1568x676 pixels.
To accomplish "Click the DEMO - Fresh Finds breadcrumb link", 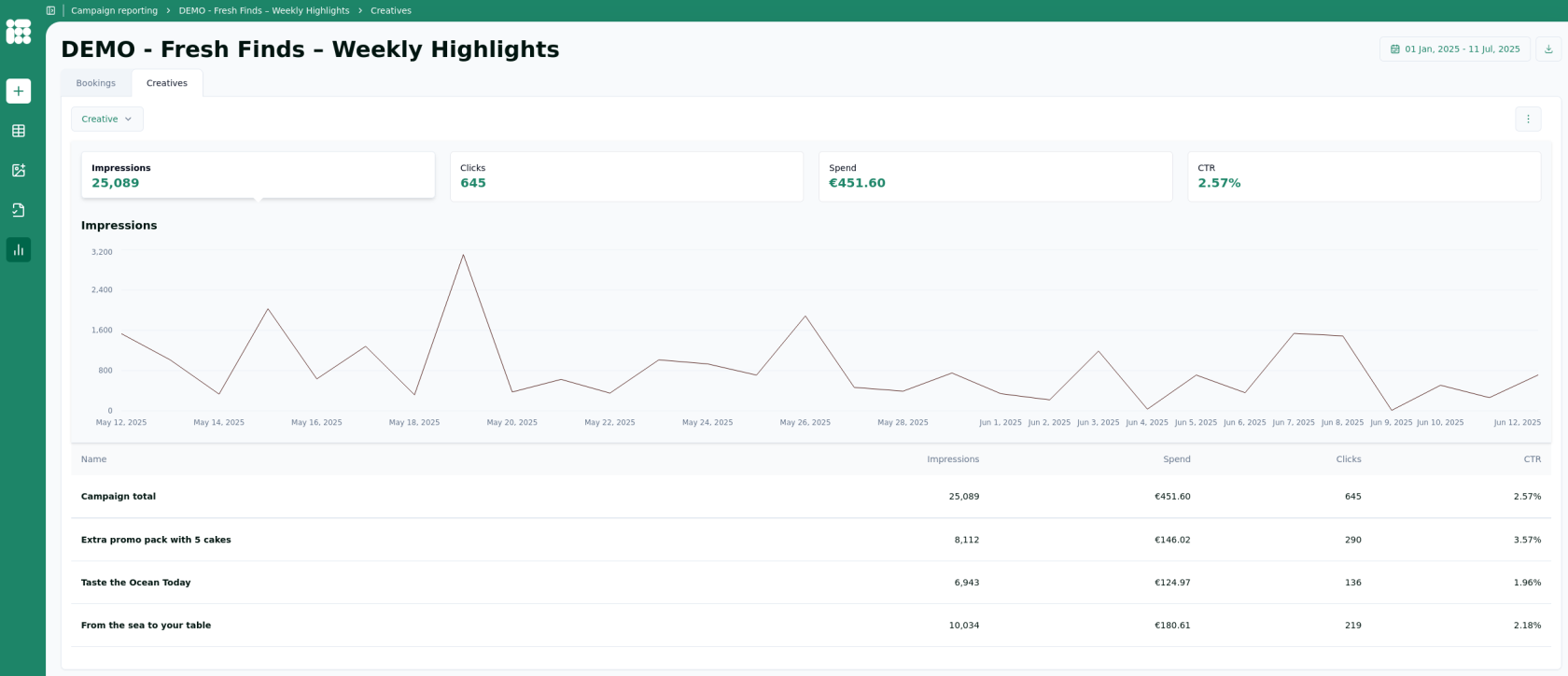I will click(264, 10).
